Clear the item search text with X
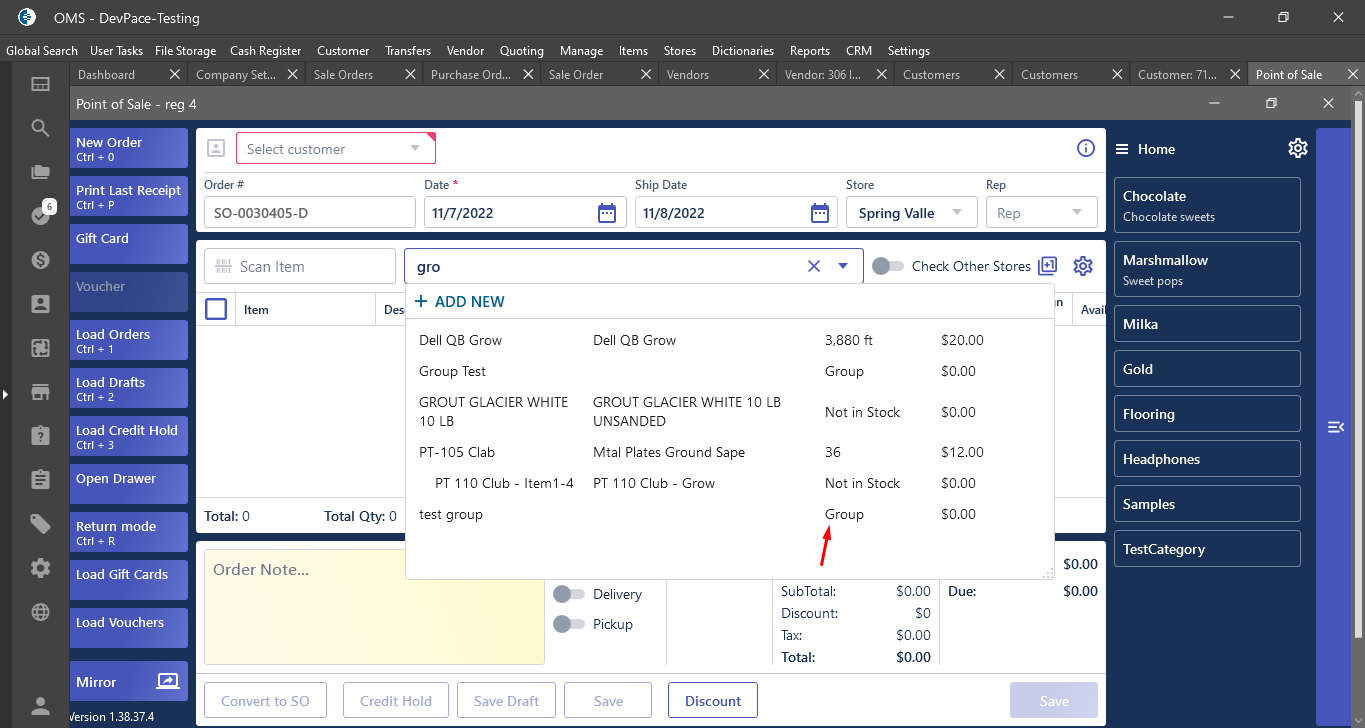This screenshot has width=1365, height=728. point(813,266)
